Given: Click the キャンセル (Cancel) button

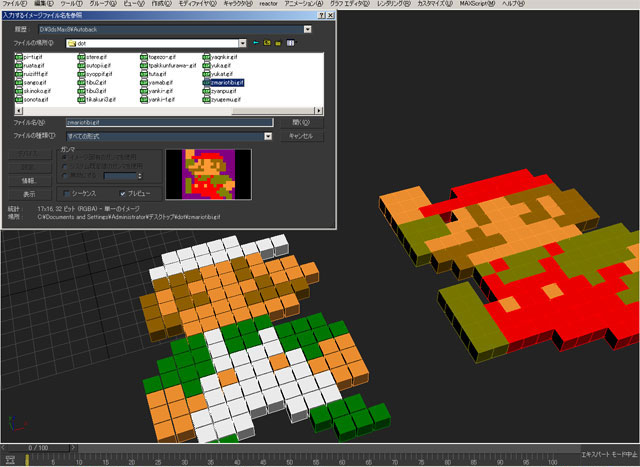Looking at the screenshot, I should 301,136.
